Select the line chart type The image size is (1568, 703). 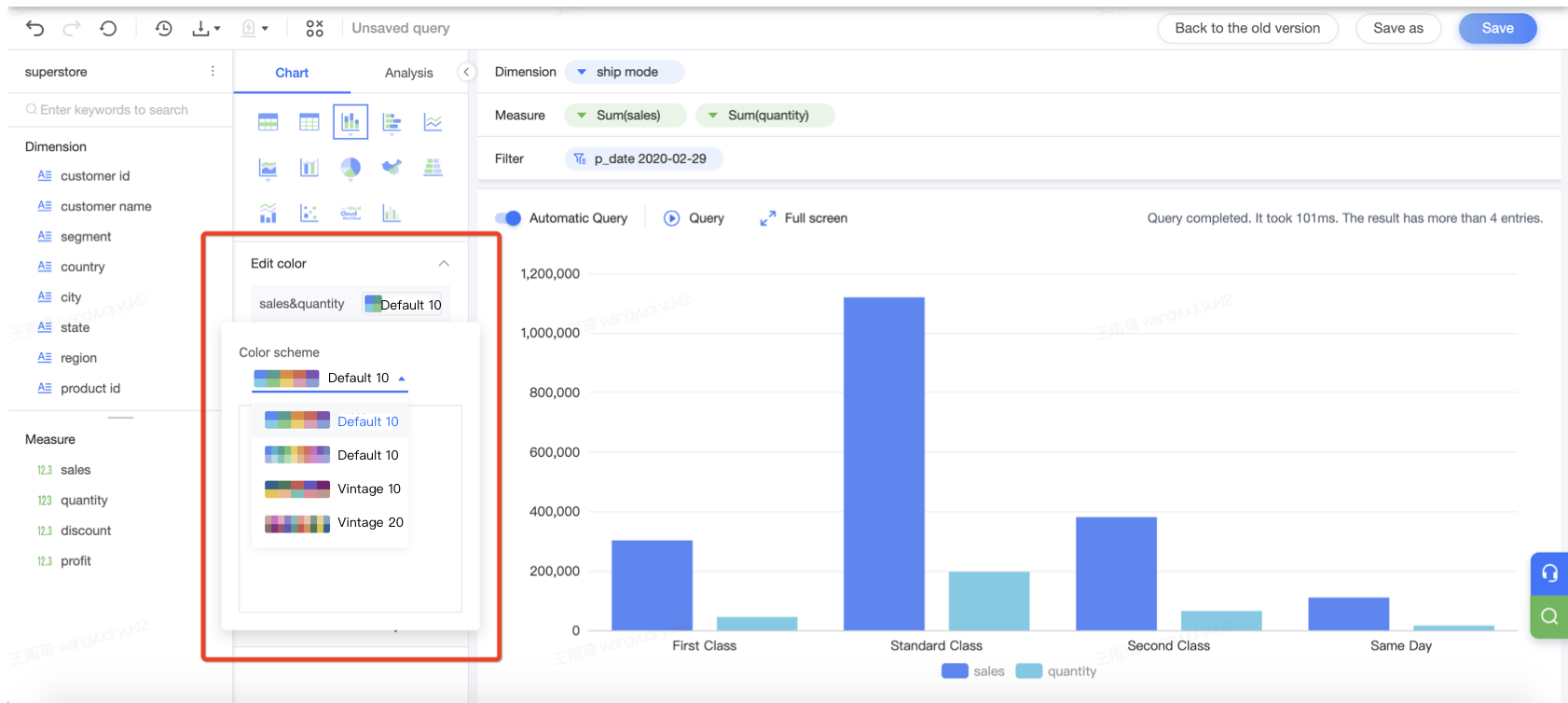433,122
